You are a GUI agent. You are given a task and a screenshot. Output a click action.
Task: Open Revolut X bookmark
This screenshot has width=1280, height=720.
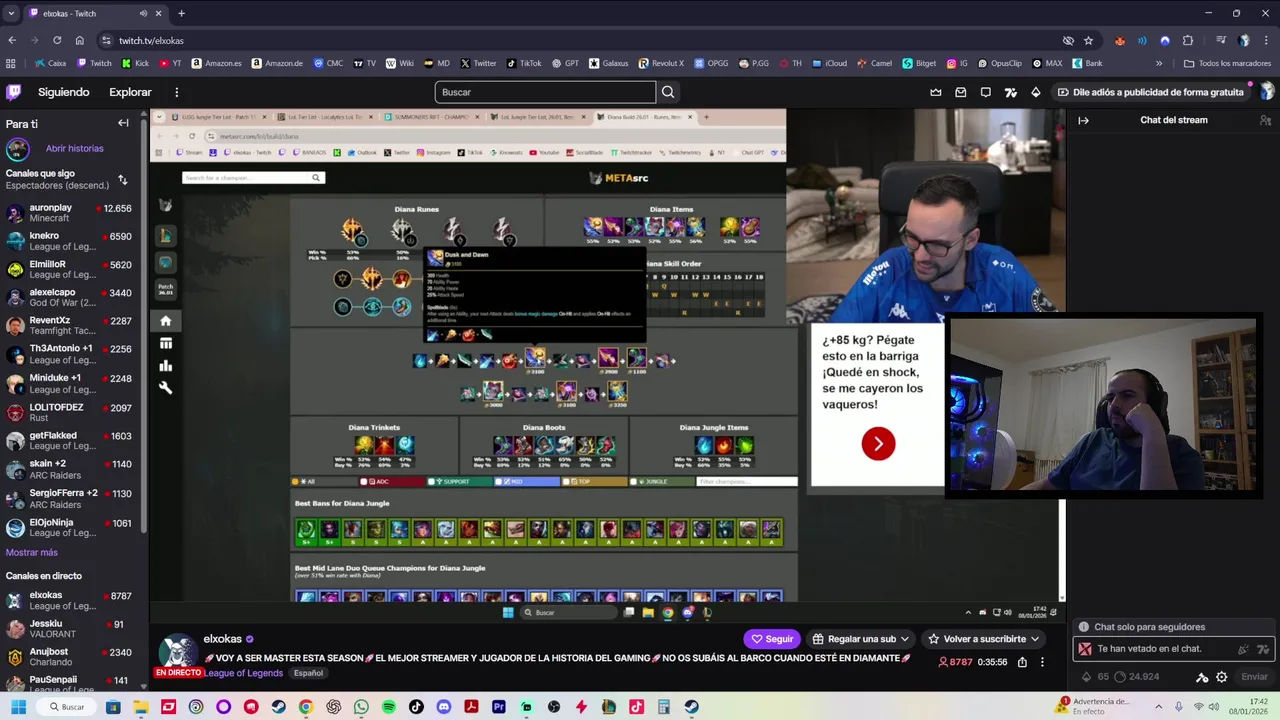[x=661, y=63]
